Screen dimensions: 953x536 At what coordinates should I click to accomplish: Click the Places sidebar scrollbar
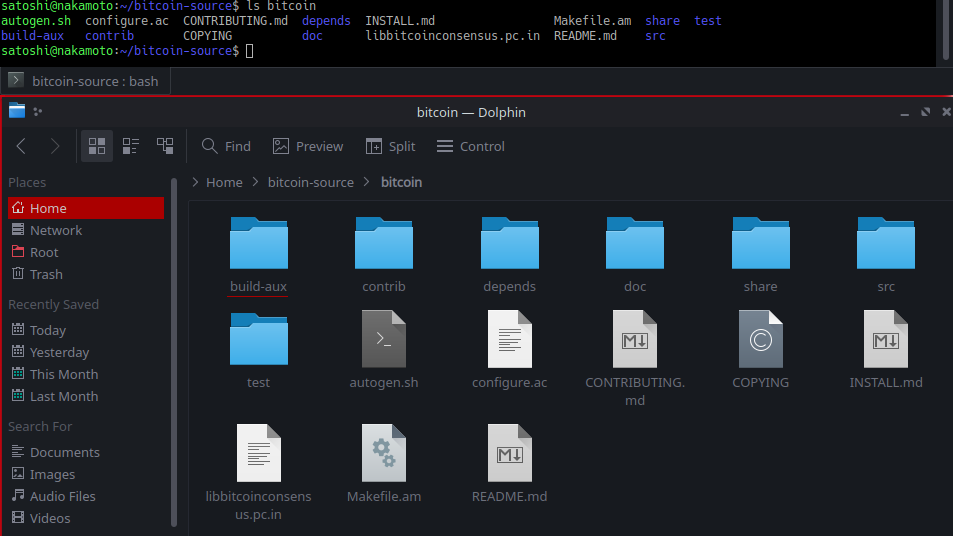tap(174, 352)
